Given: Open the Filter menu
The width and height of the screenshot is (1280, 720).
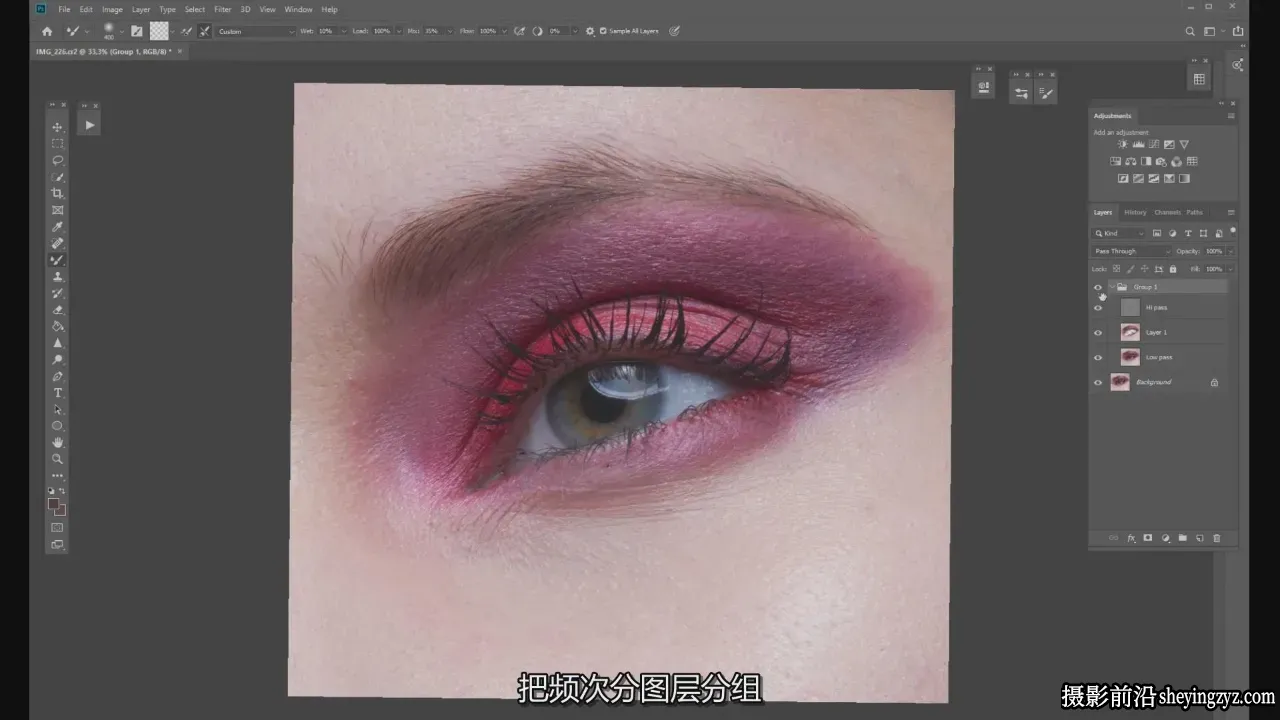Looking at the screenshot, I should (x=222, y=9).
